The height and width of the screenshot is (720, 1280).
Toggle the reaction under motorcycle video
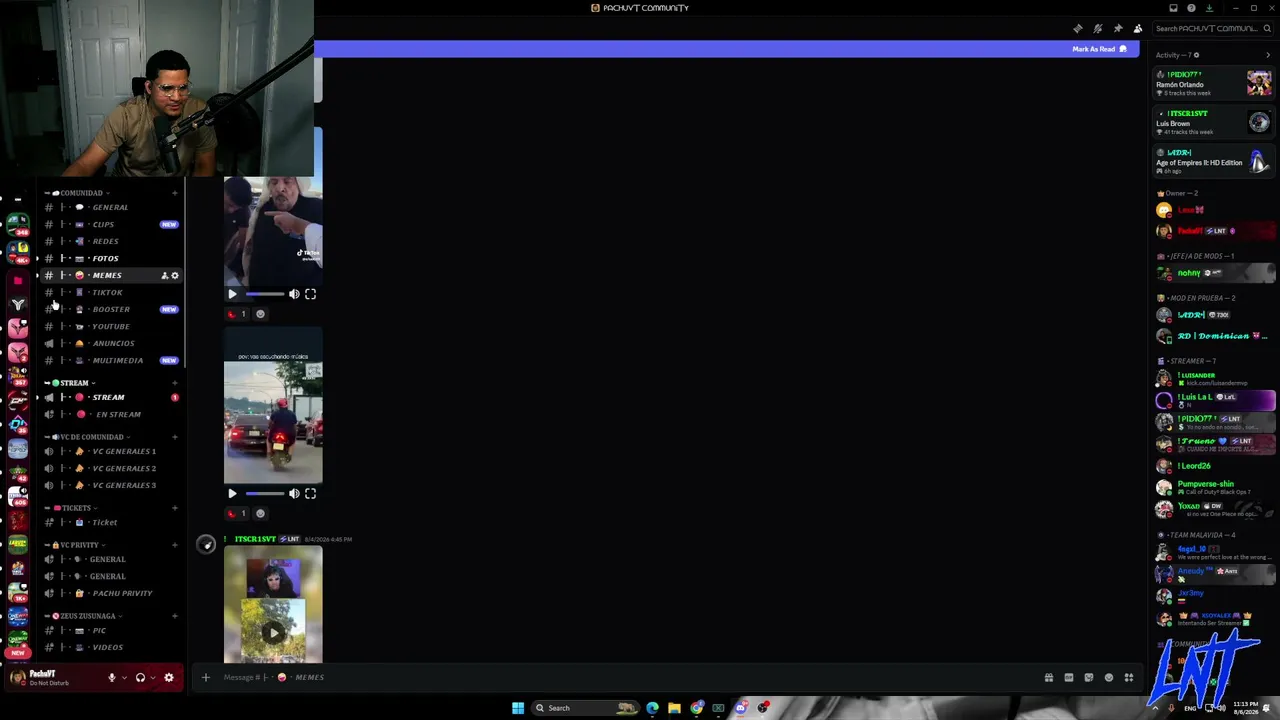[237, 513]
